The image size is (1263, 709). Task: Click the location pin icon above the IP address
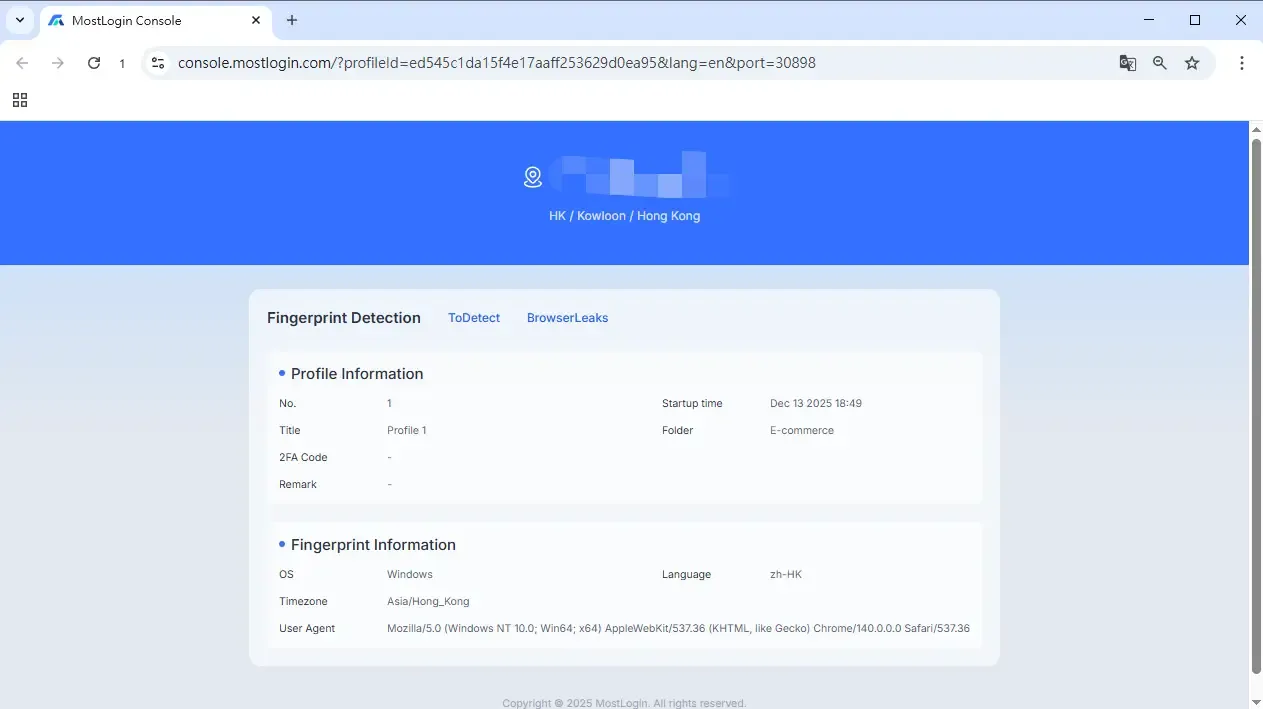point(532,176)
